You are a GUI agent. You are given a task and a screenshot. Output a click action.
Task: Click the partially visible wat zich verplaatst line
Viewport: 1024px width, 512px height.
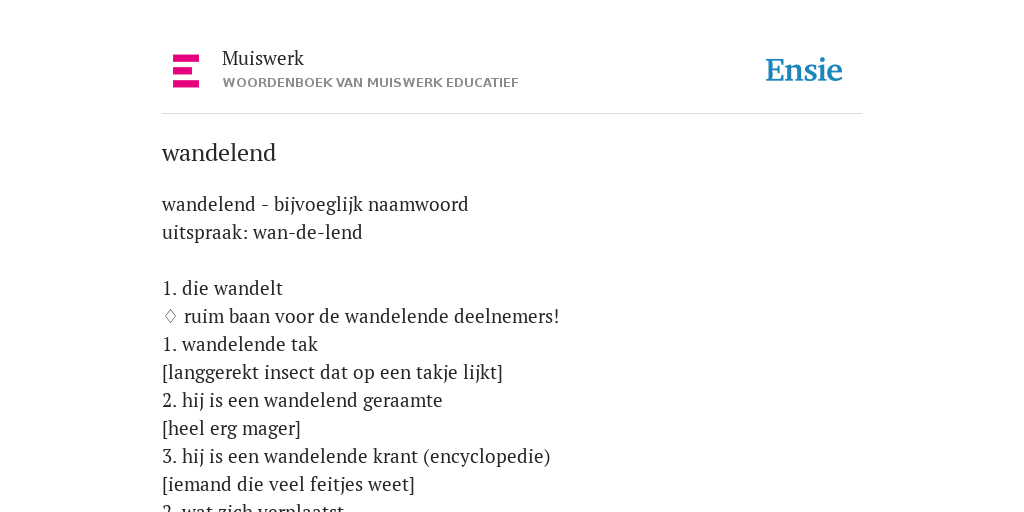coord(253,507)
